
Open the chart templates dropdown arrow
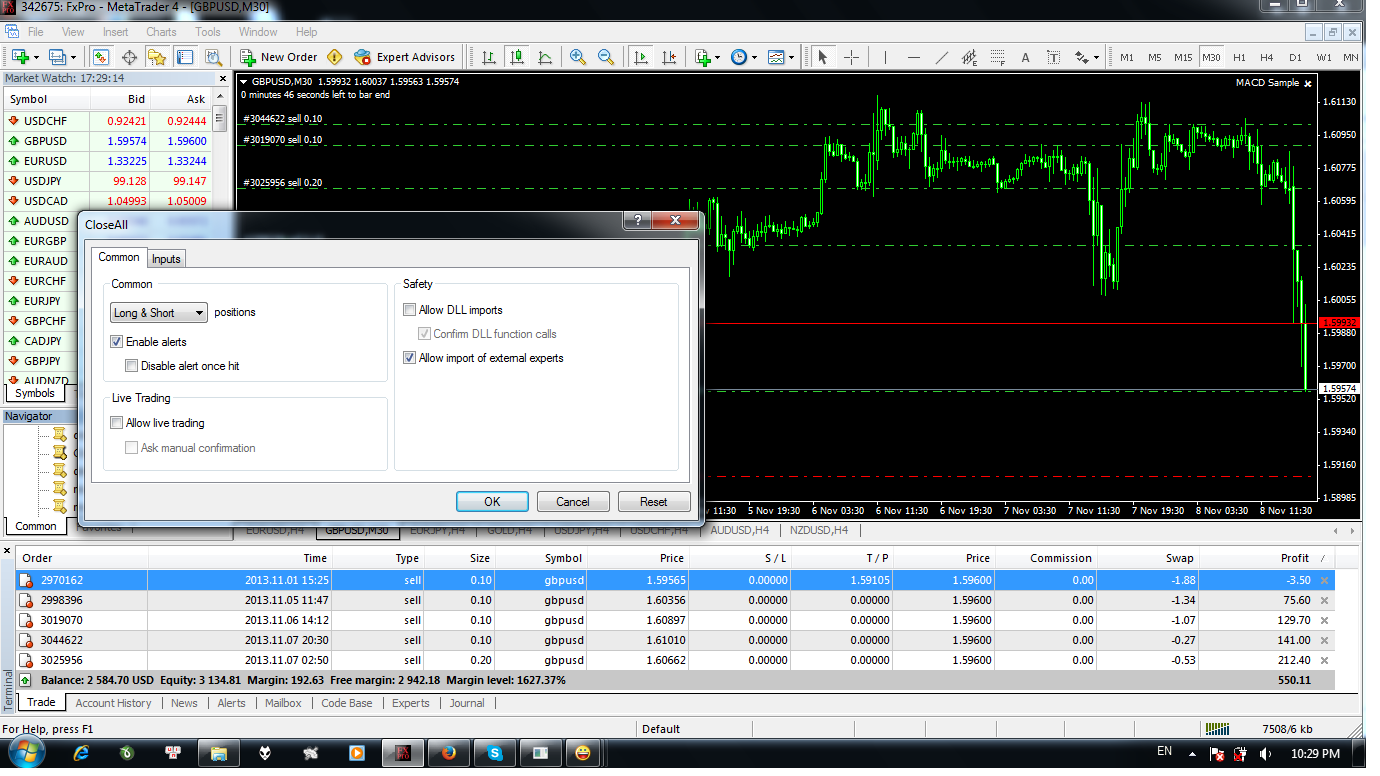(x=791, y=58)
